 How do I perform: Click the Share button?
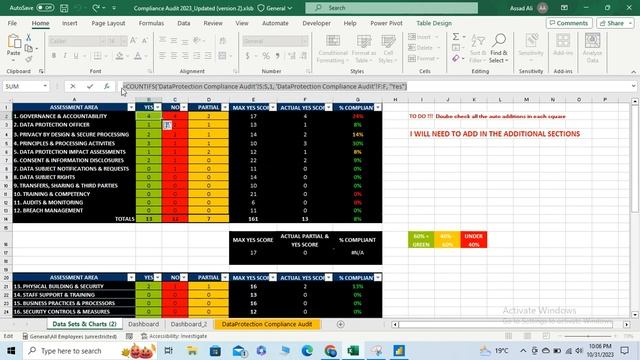click(x=615, y=23)
